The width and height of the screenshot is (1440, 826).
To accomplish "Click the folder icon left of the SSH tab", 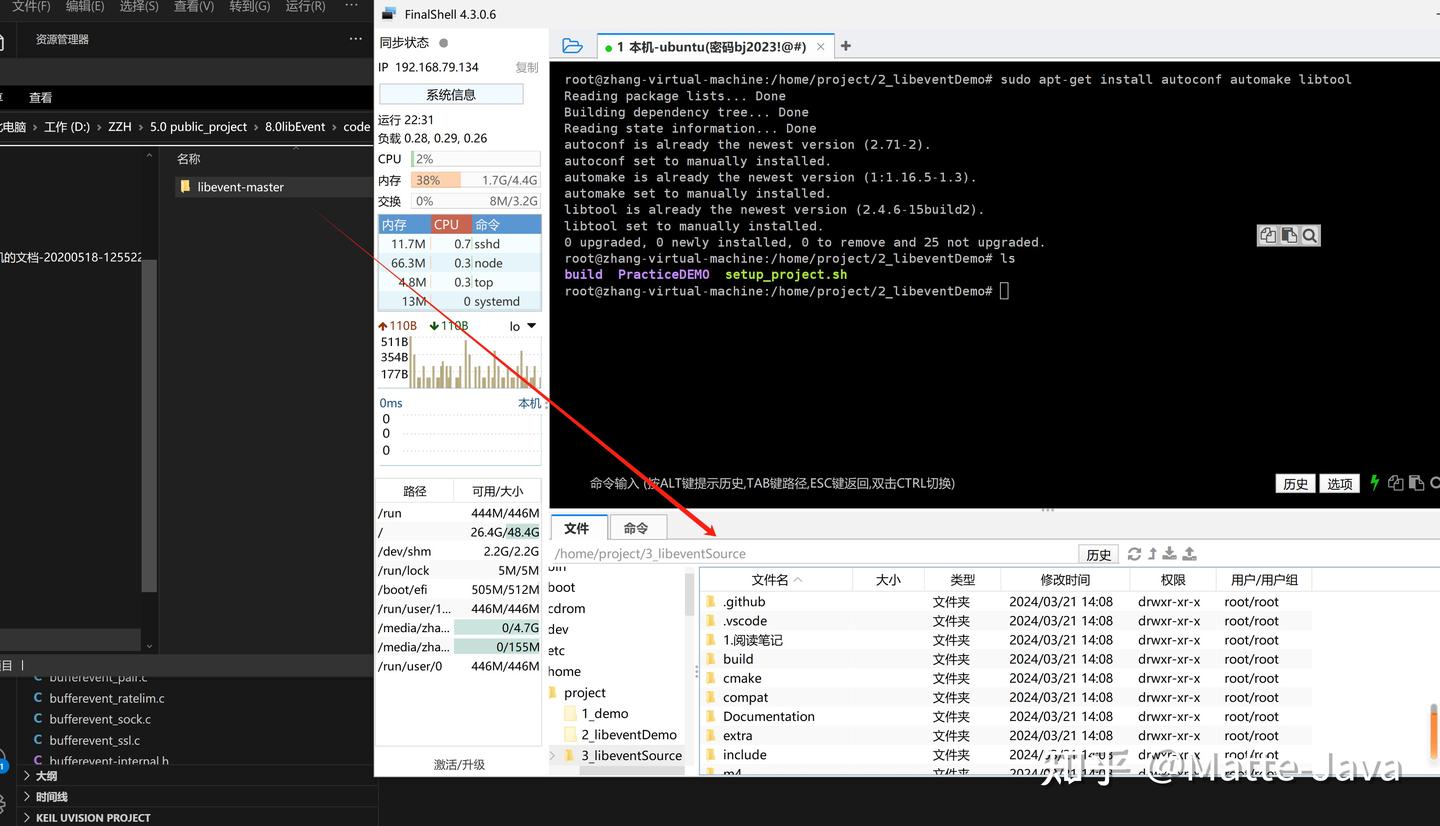I will [x=573, y=45].
